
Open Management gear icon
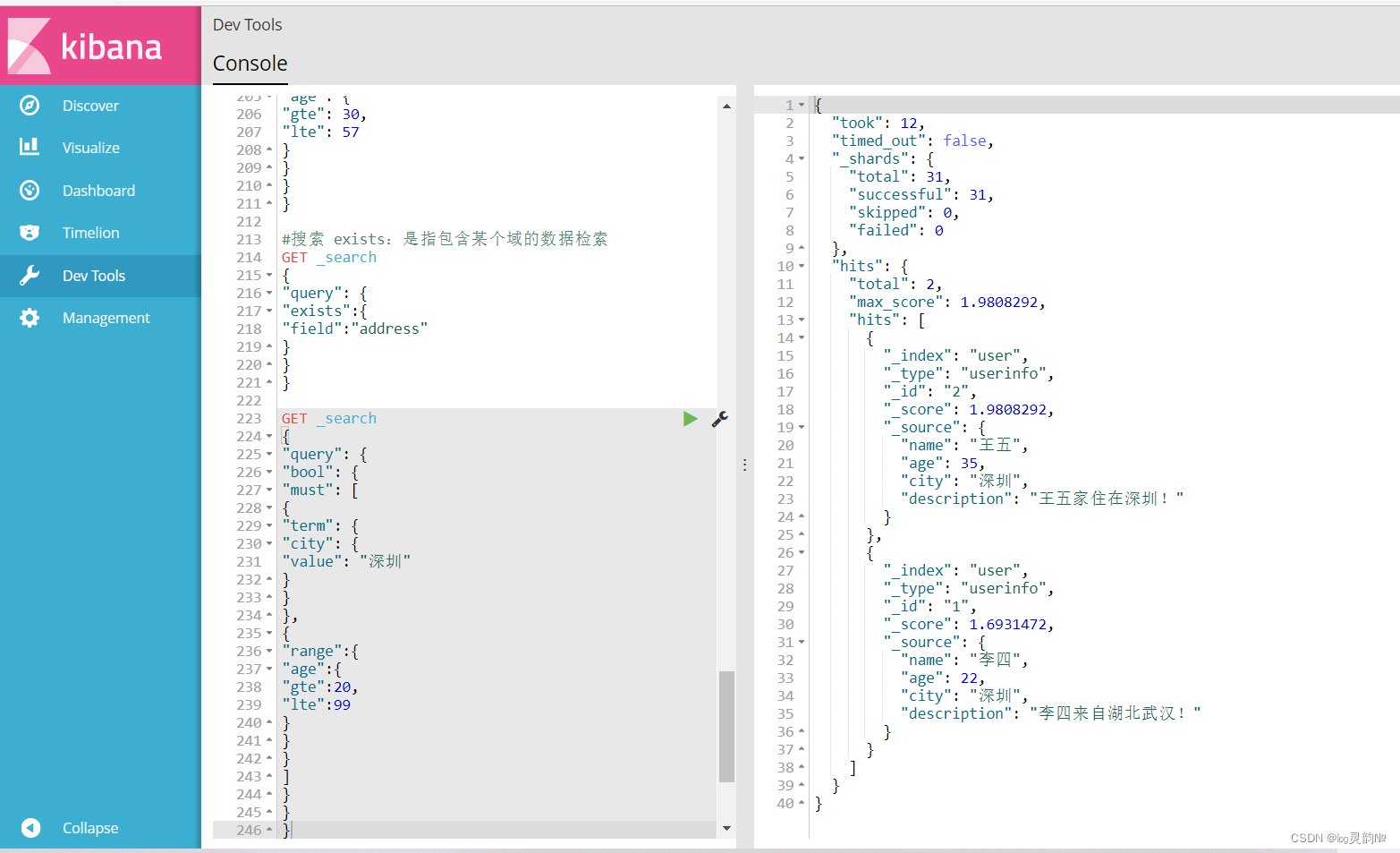(x=30, y=318)
